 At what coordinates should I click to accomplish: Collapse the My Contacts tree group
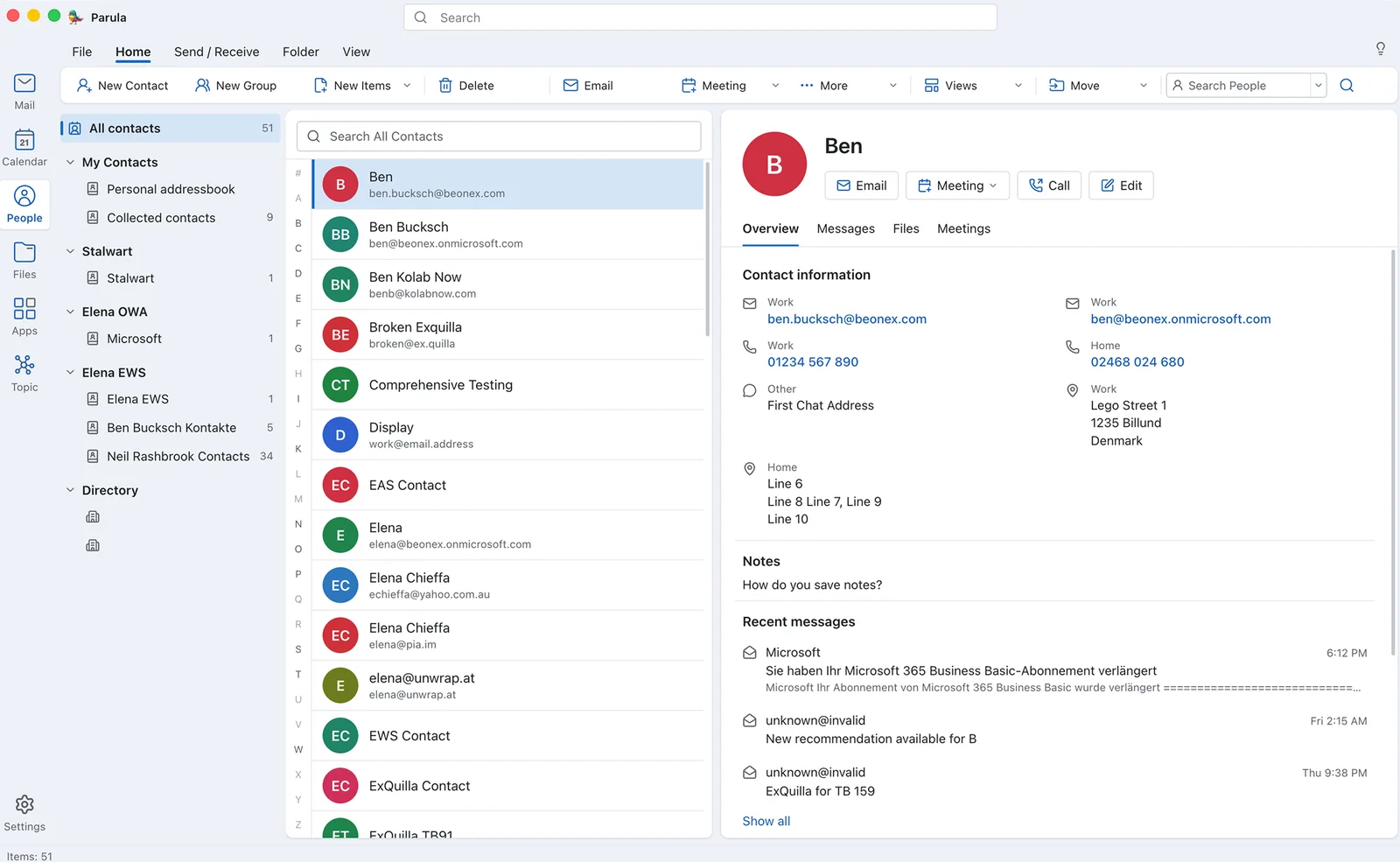pyautogui.click(x=71, y=163)
